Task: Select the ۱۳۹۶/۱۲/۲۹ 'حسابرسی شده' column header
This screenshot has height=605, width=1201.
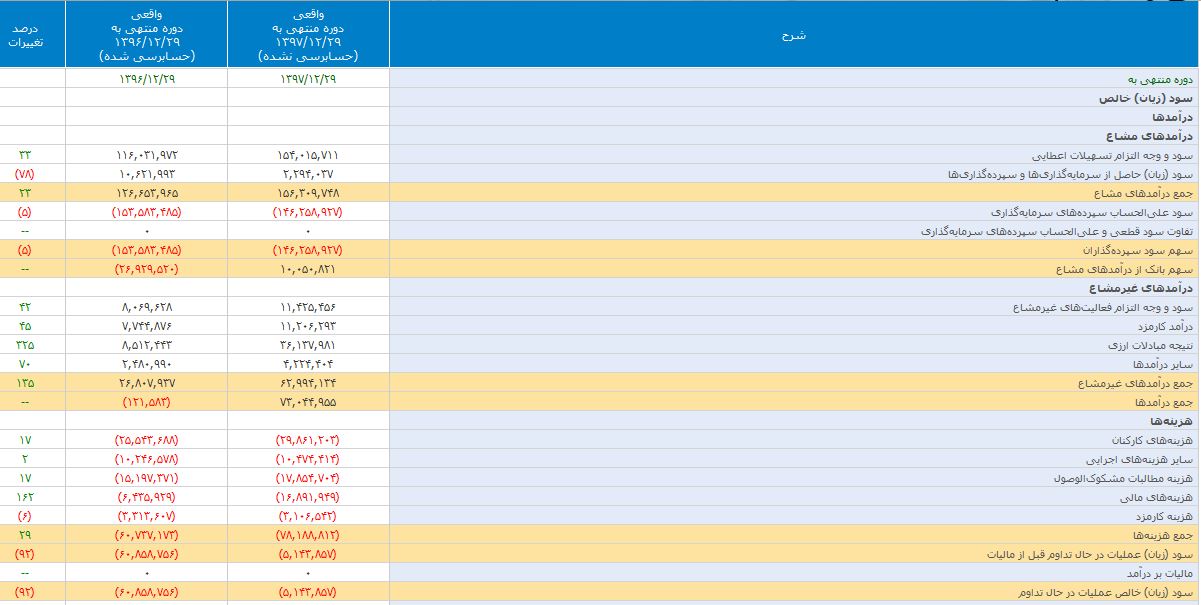Action: tap(146, 36)
